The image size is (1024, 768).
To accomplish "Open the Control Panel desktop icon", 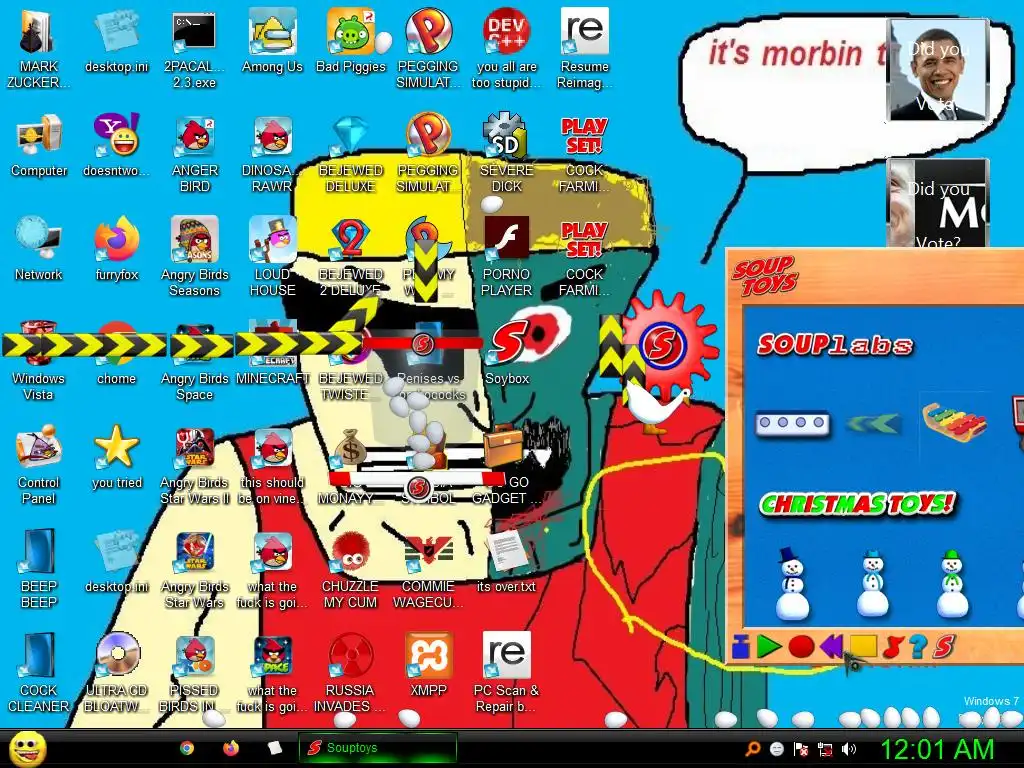I will tap(39, 465).
